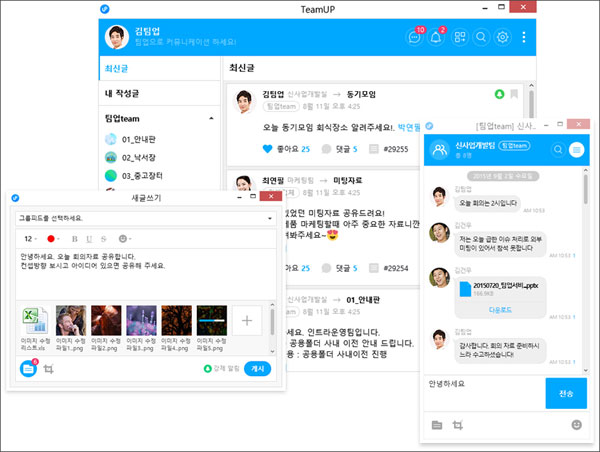Toggle bold formatting in 새글쓰기 editor
This screenshot has width=600, height=452.
[75, 239]
